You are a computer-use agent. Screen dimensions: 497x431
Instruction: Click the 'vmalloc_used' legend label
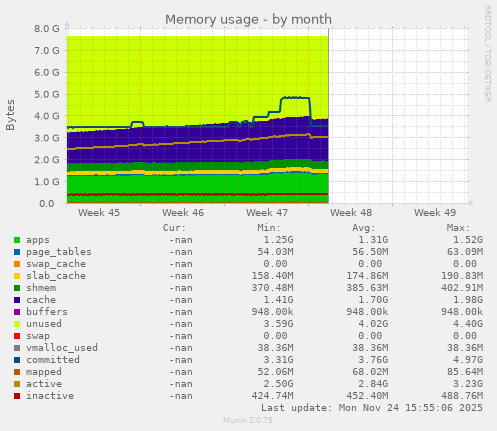[62, 348]
